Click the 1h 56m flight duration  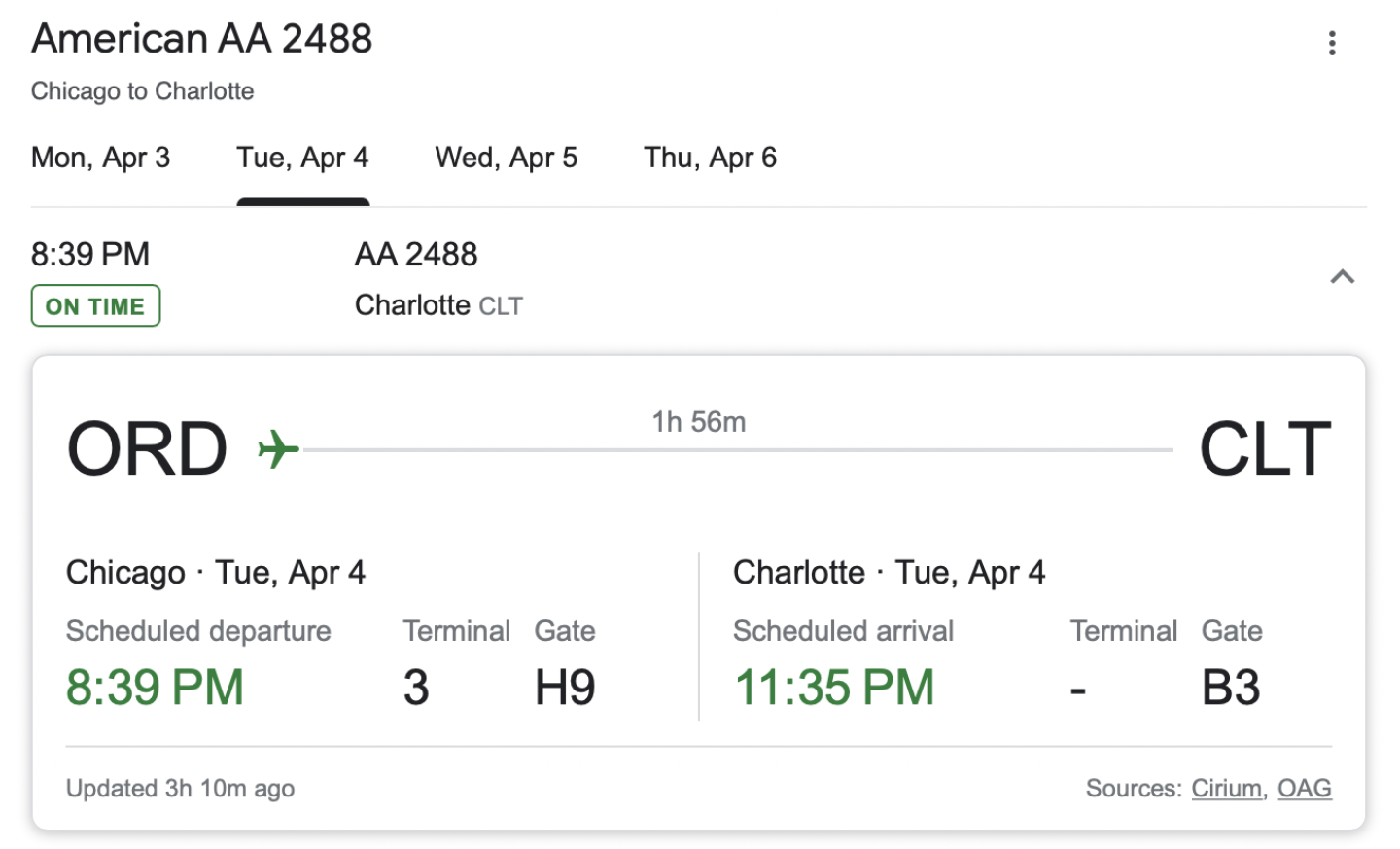[698, 422]
